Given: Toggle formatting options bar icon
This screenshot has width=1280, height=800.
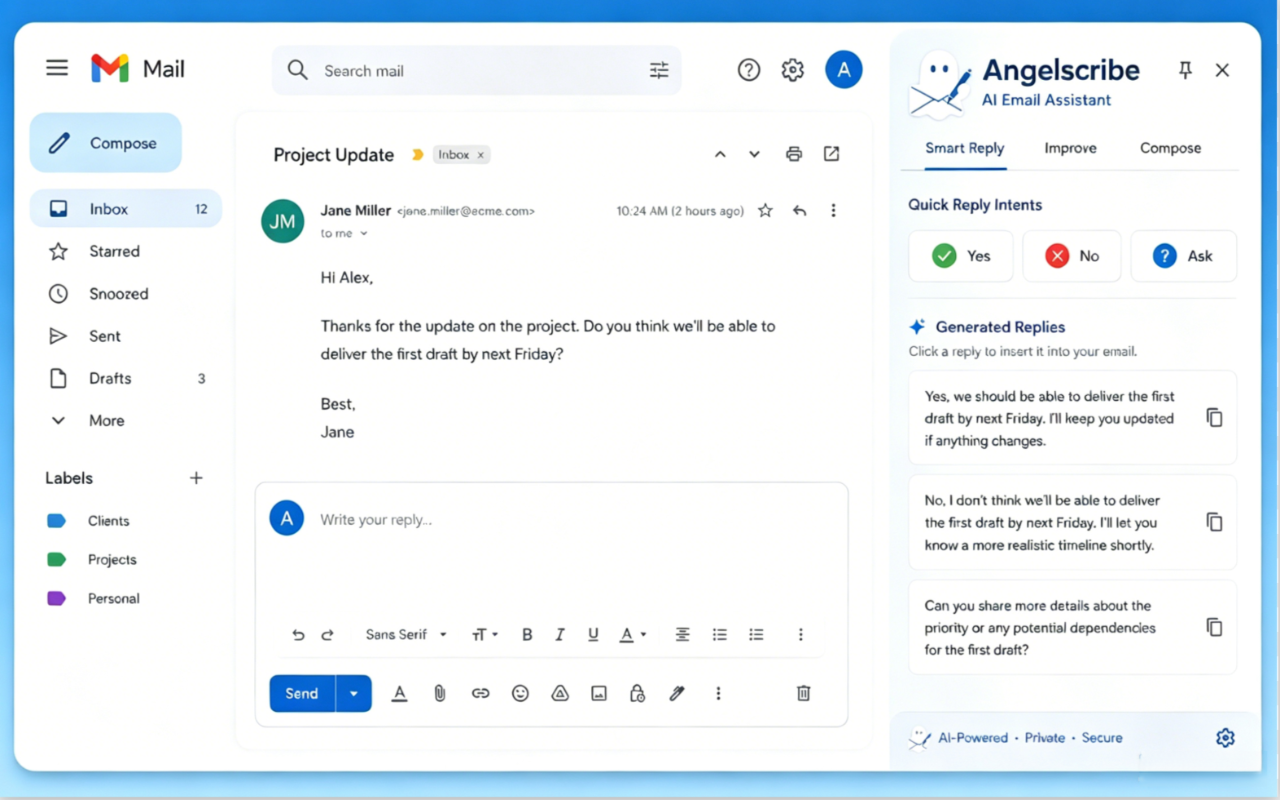Looking at the screenshot, I should 399,693.
